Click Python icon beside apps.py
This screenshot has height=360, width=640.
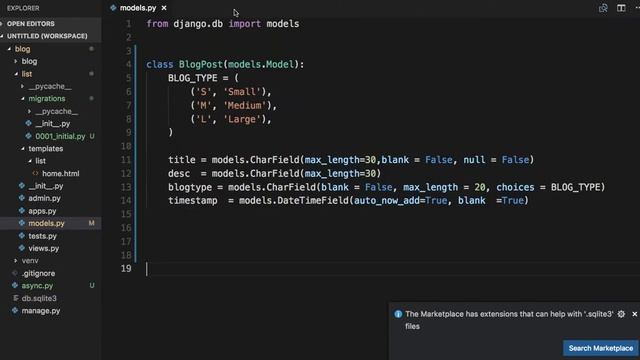[x=22, y=211]
